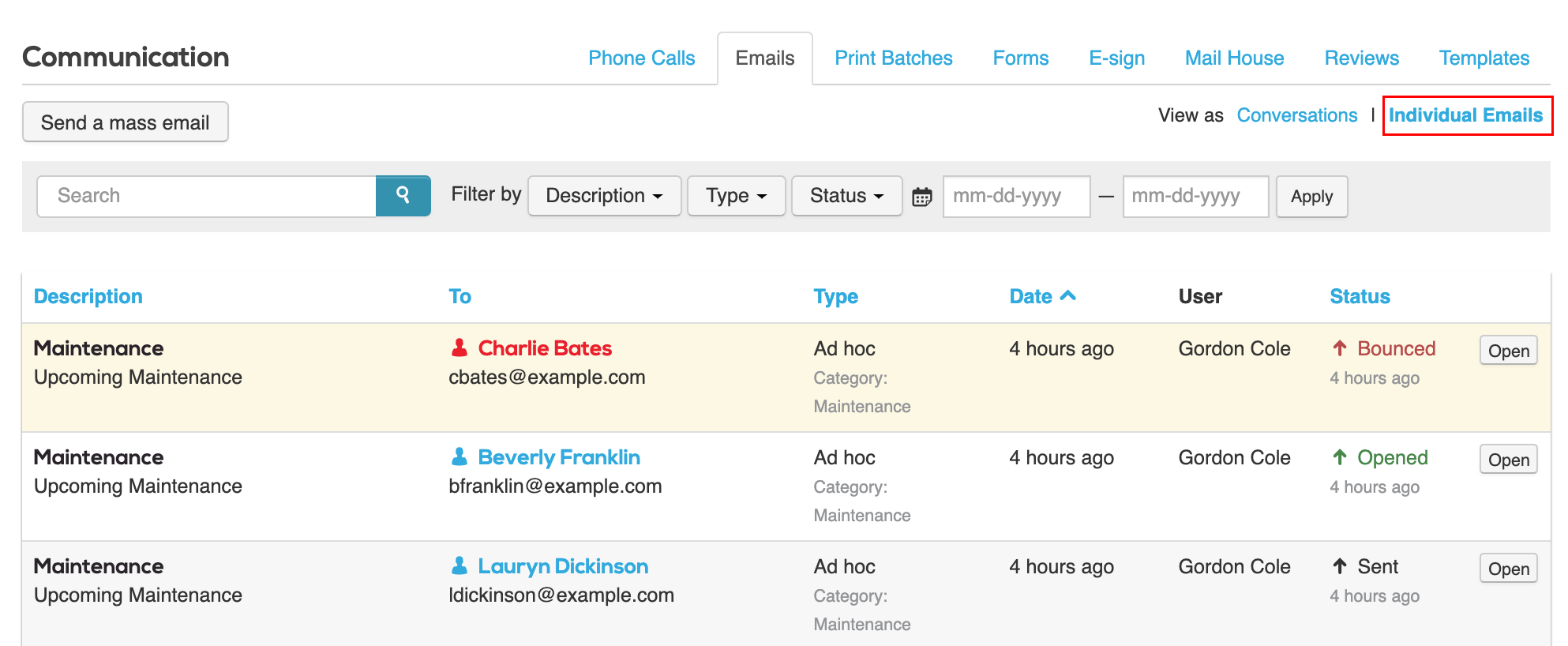Sort by Description column header
This screenshot has height=646, width=1568.
[x=88, y=296]
